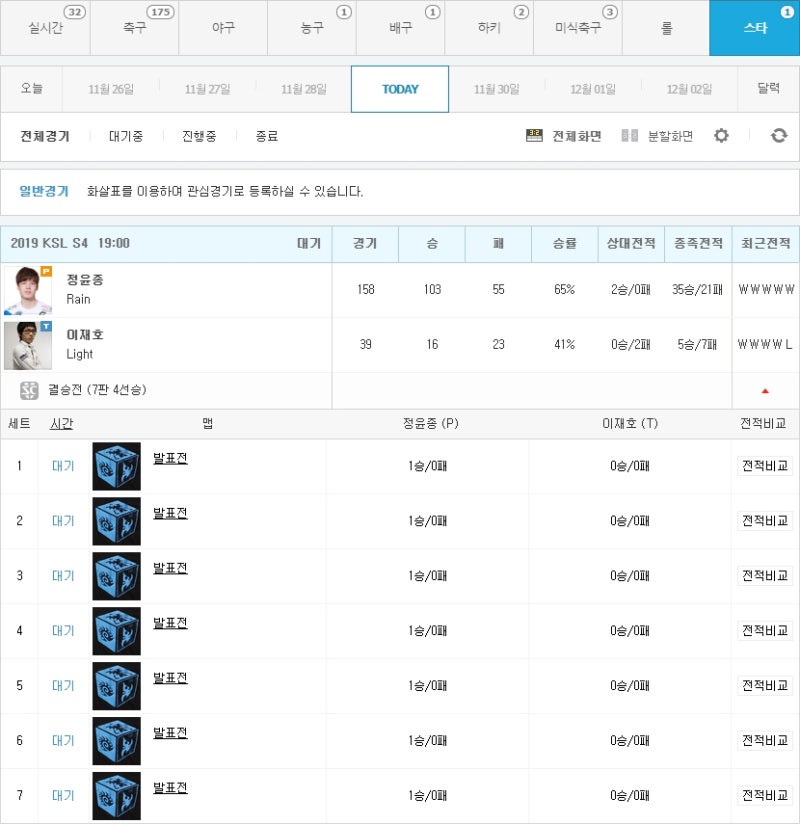Click the 이재호 player name
This screenshot has width=800, height=824.
point(85,335)
